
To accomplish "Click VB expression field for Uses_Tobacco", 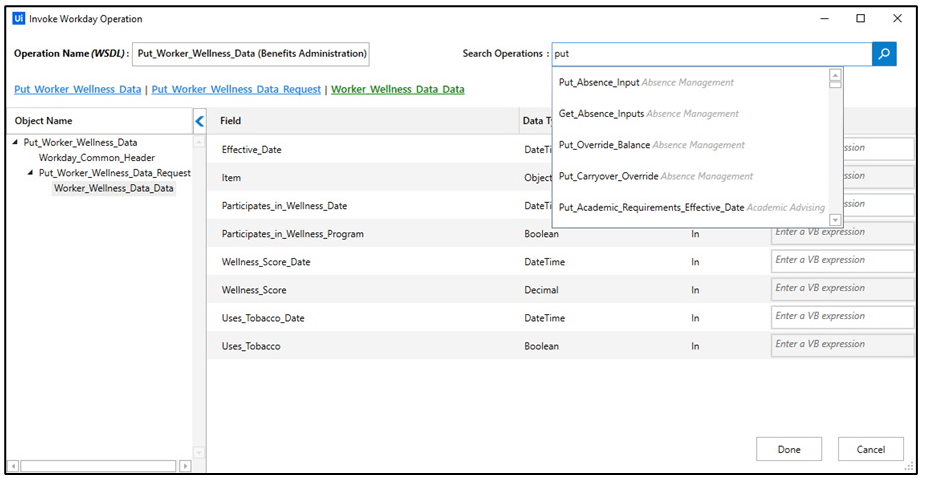I will [842, 345].
